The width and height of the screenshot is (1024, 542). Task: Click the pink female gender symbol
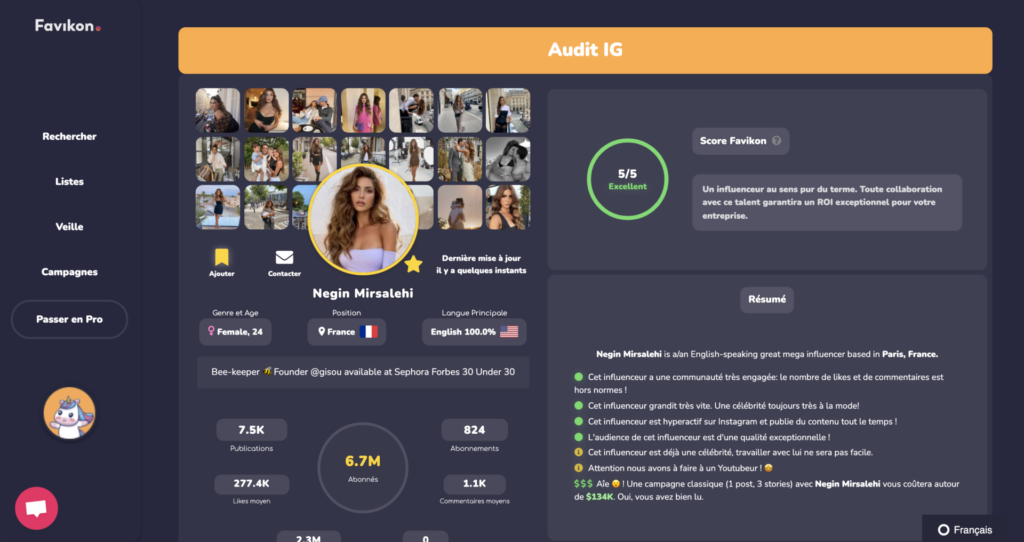[211, 331]
